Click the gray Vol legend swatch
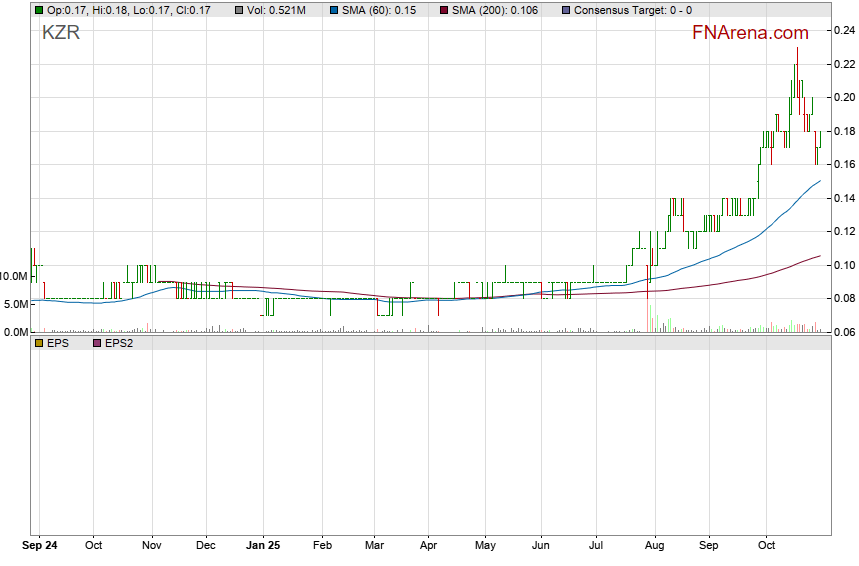This screenshot has width=859, height=566. (240, 10)
